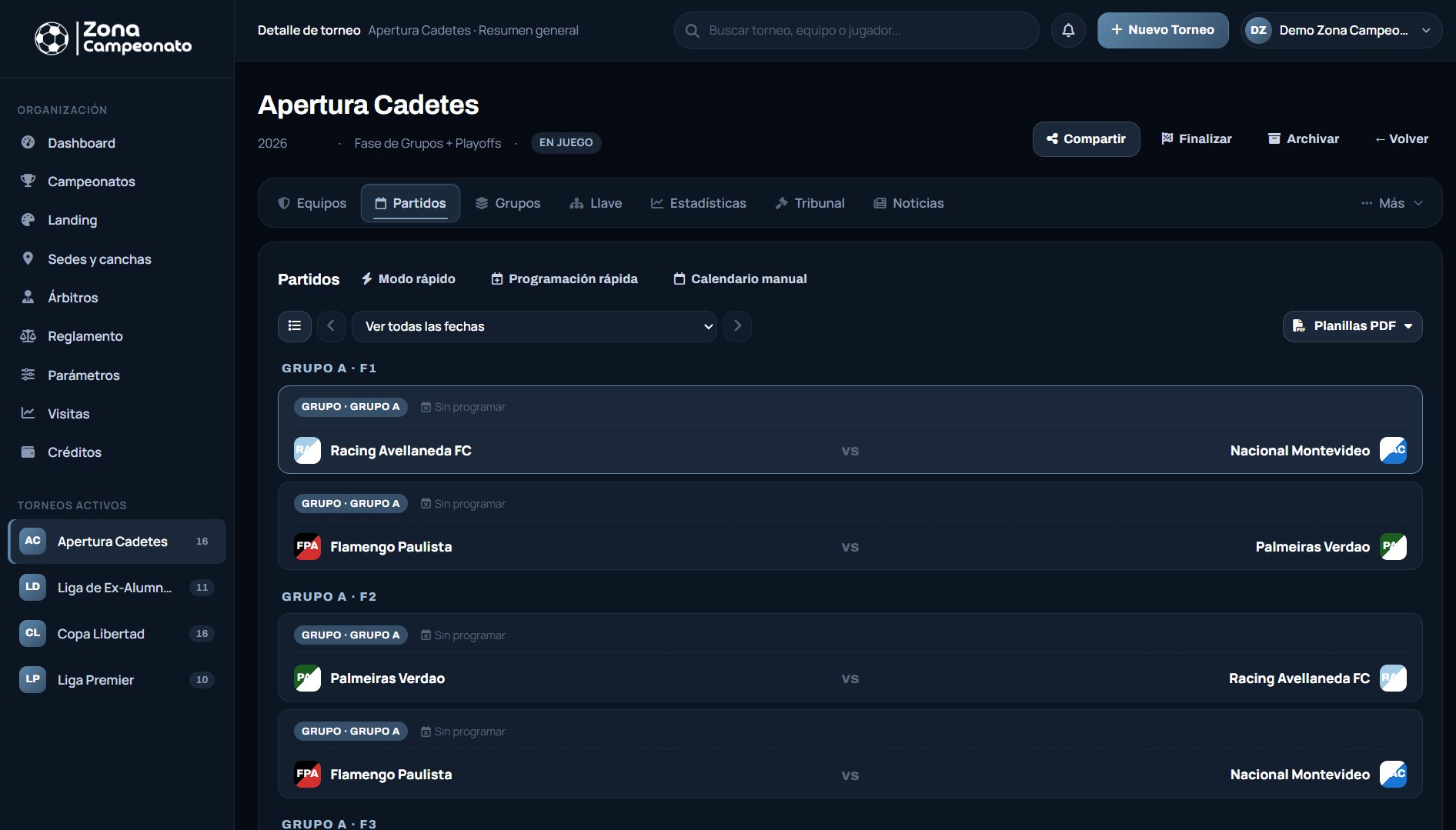This screenshot has width=1456, height=830.
Task: Click Racing Avellaneda FC crest in F2 match
Action: (1393, 678)
